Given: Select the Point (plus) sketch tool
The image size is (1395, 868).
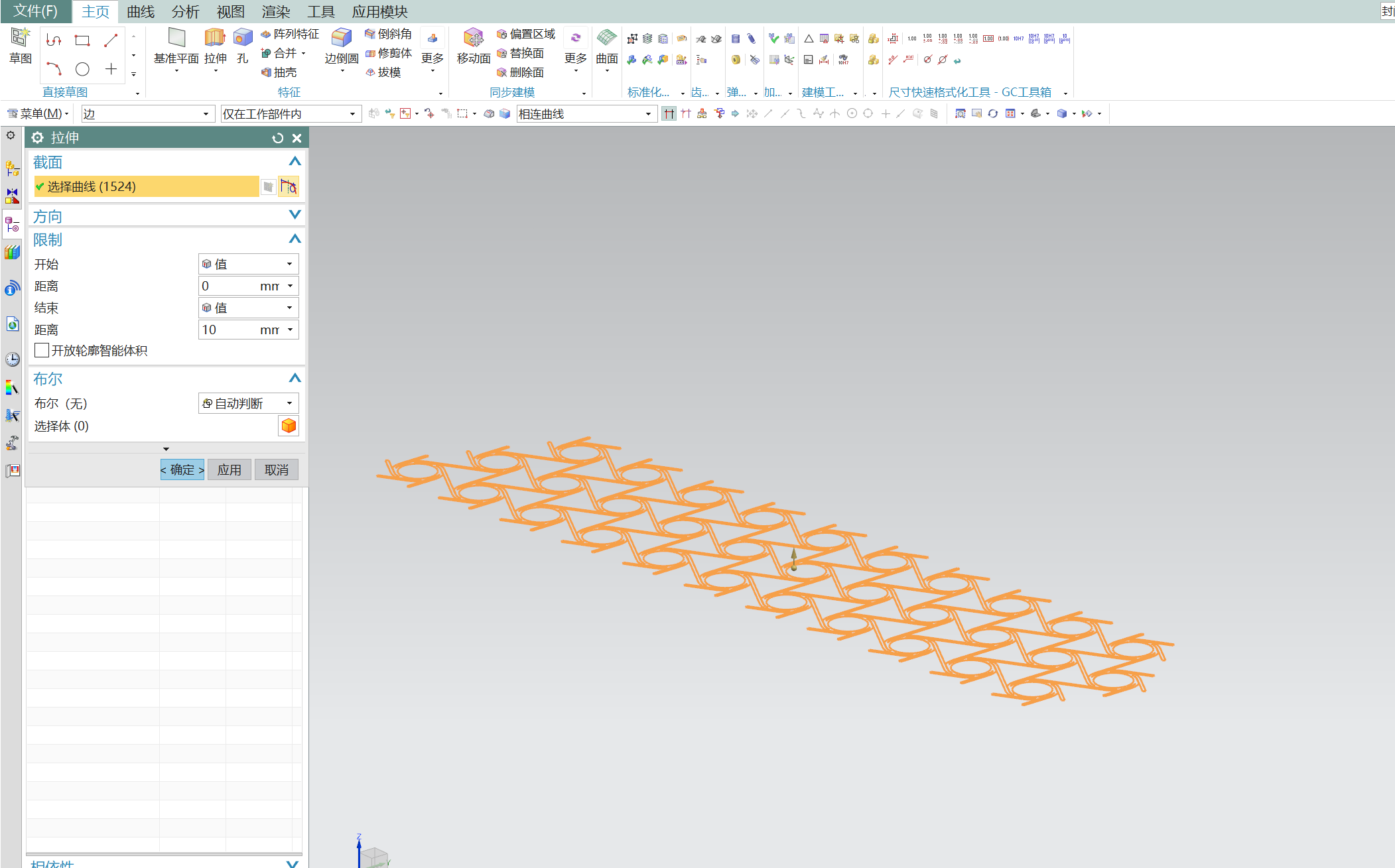Looking at the screenshot, I should [x=111, y=69].
